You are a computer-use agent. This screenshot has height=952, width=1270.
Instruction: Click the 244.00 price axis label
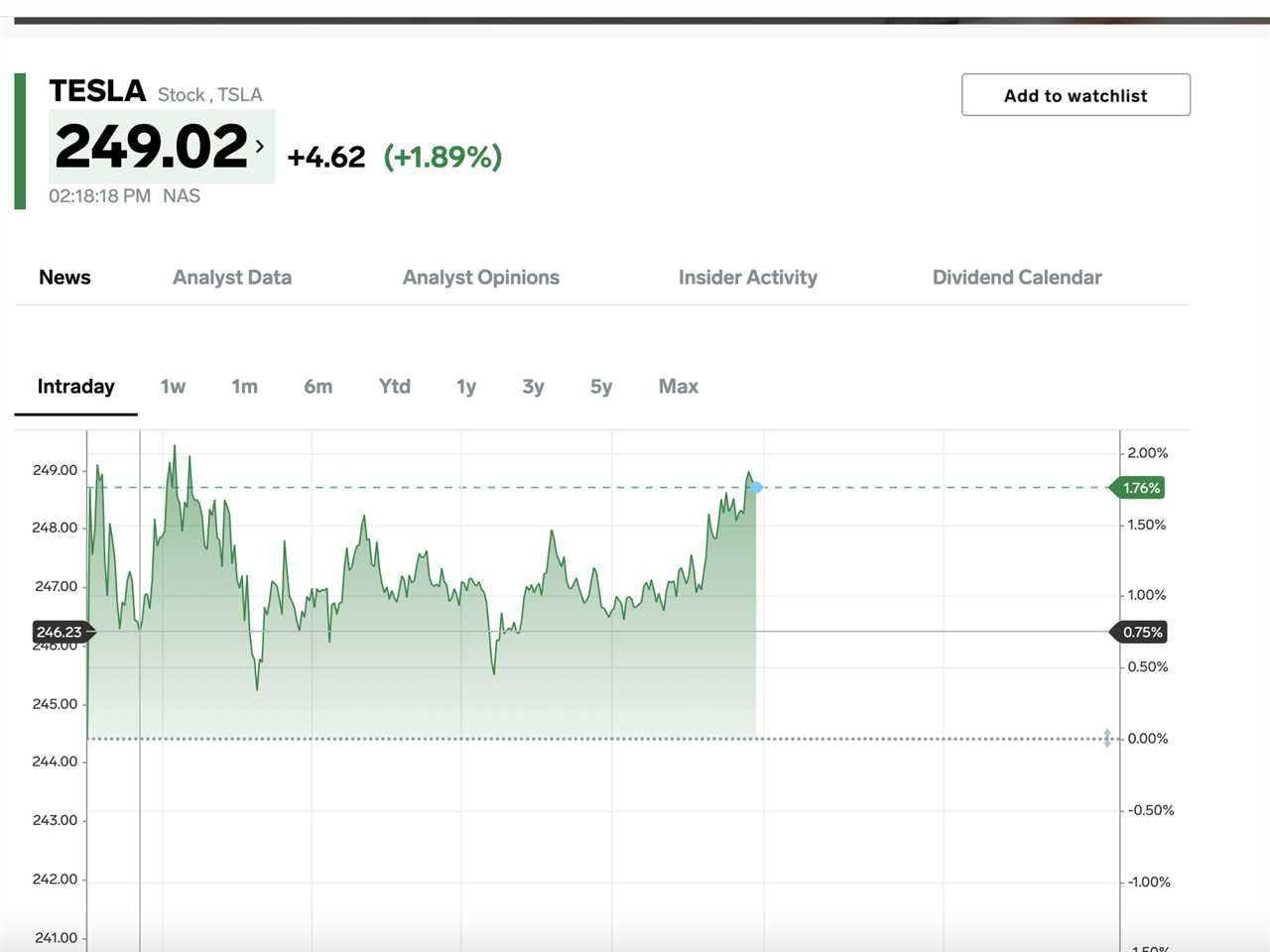point(55,762)
